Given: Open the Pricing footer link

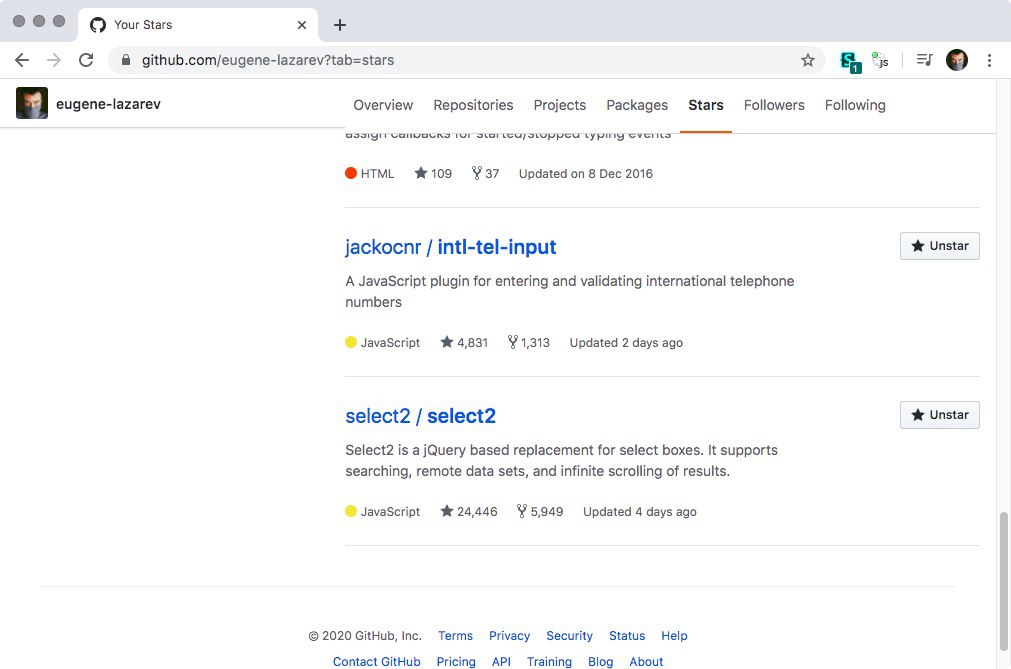Looking at the screenshot, I should click(456, 661).
